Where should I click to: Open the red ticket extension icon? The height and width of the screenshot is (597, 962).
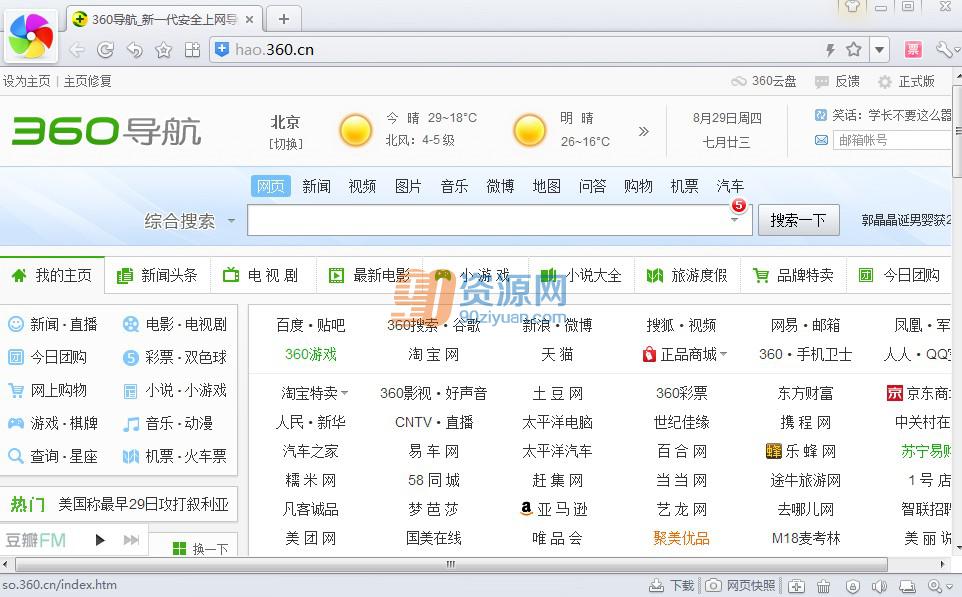click(913, 49)
